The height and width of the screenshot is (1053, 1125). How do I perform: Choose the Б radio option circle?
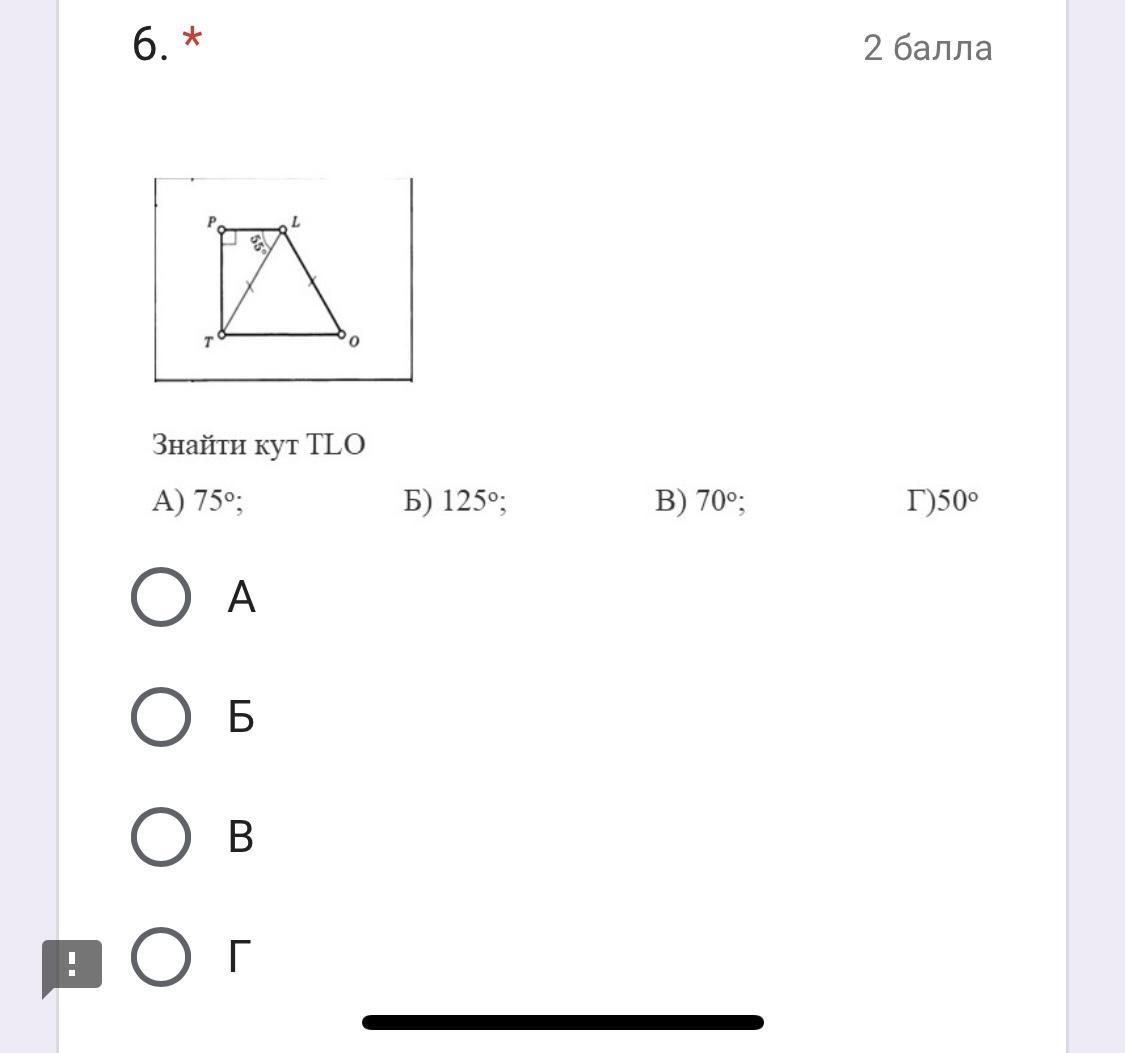click(161, 717)
